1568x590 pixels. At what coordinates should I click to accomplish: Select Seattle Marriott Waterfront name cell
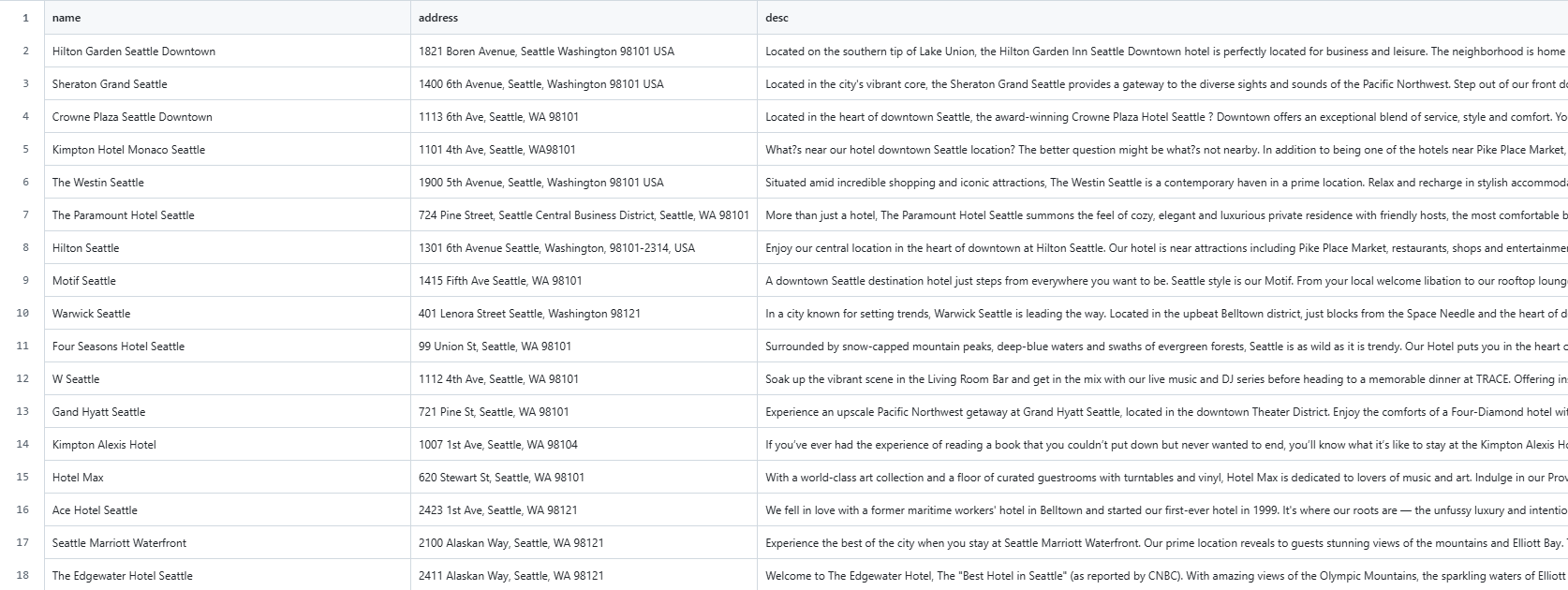[228, 543]
